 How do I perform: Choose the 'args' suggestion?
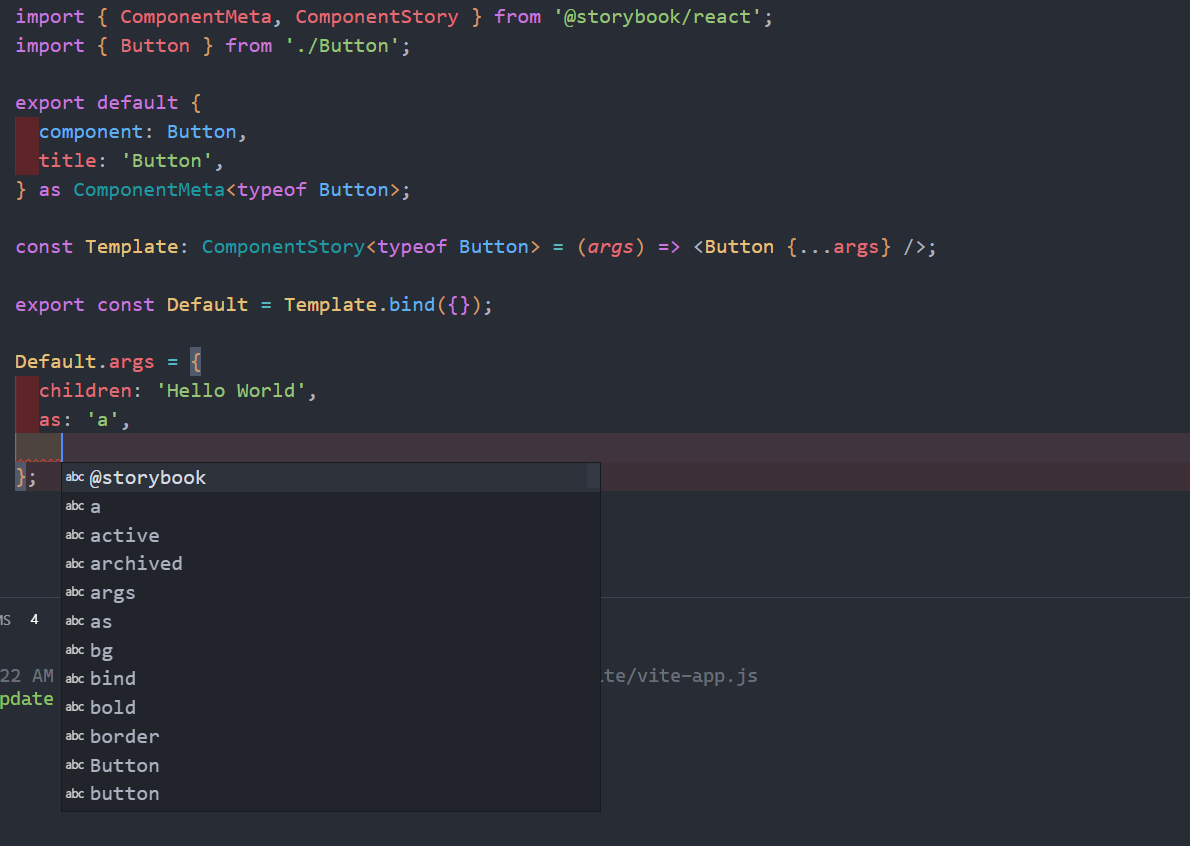pos(330,593)
